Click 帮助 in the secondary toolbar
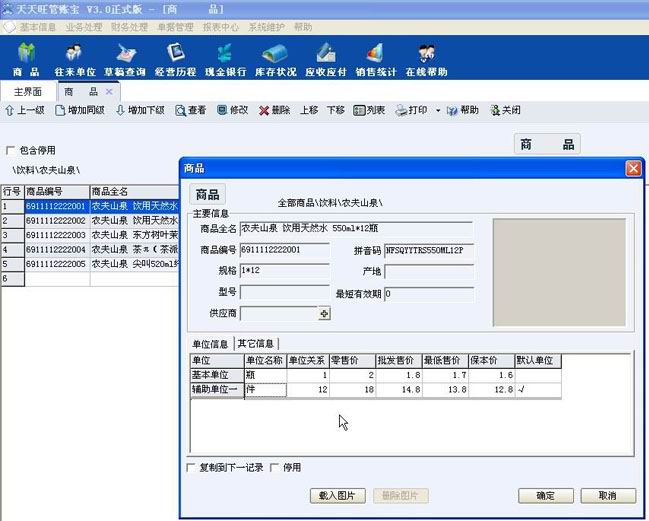649x521 pixels. click(x=463, y=110)
